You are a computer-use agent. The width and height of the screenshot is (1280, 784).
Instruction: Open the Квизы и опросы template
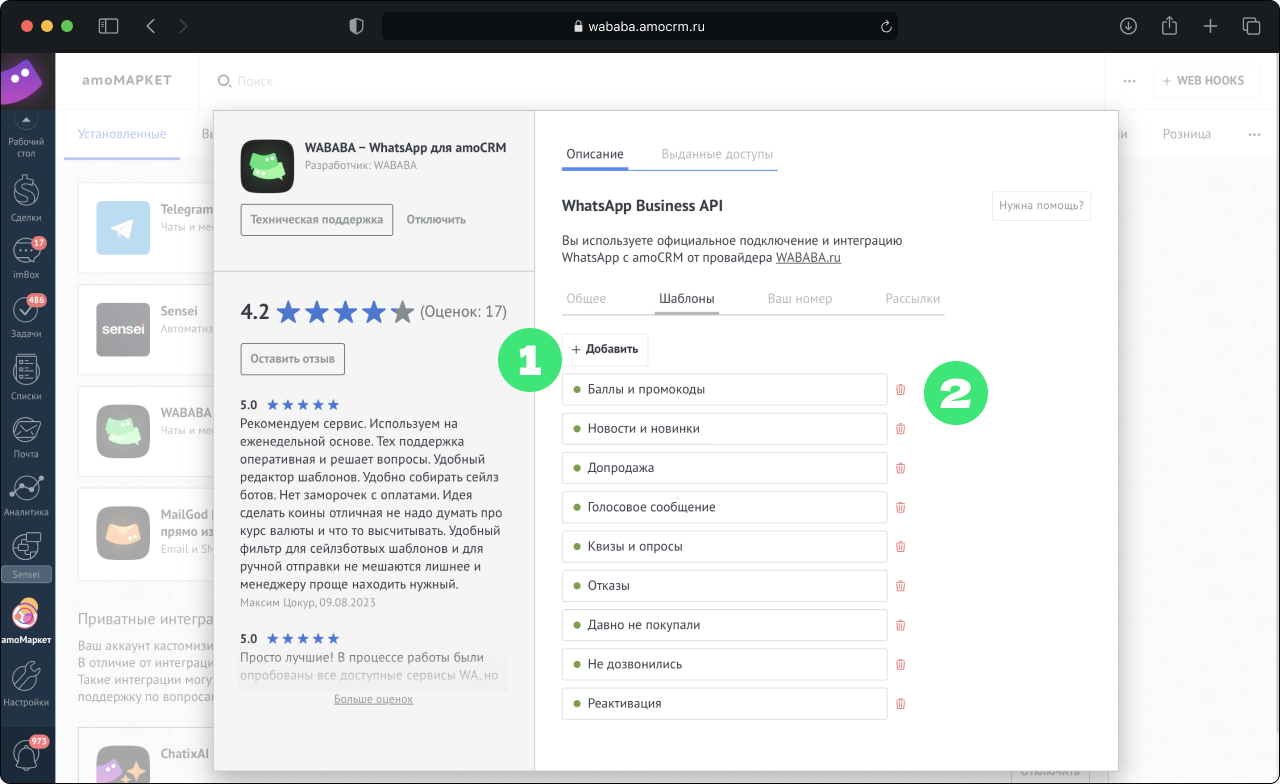point(725,547)
